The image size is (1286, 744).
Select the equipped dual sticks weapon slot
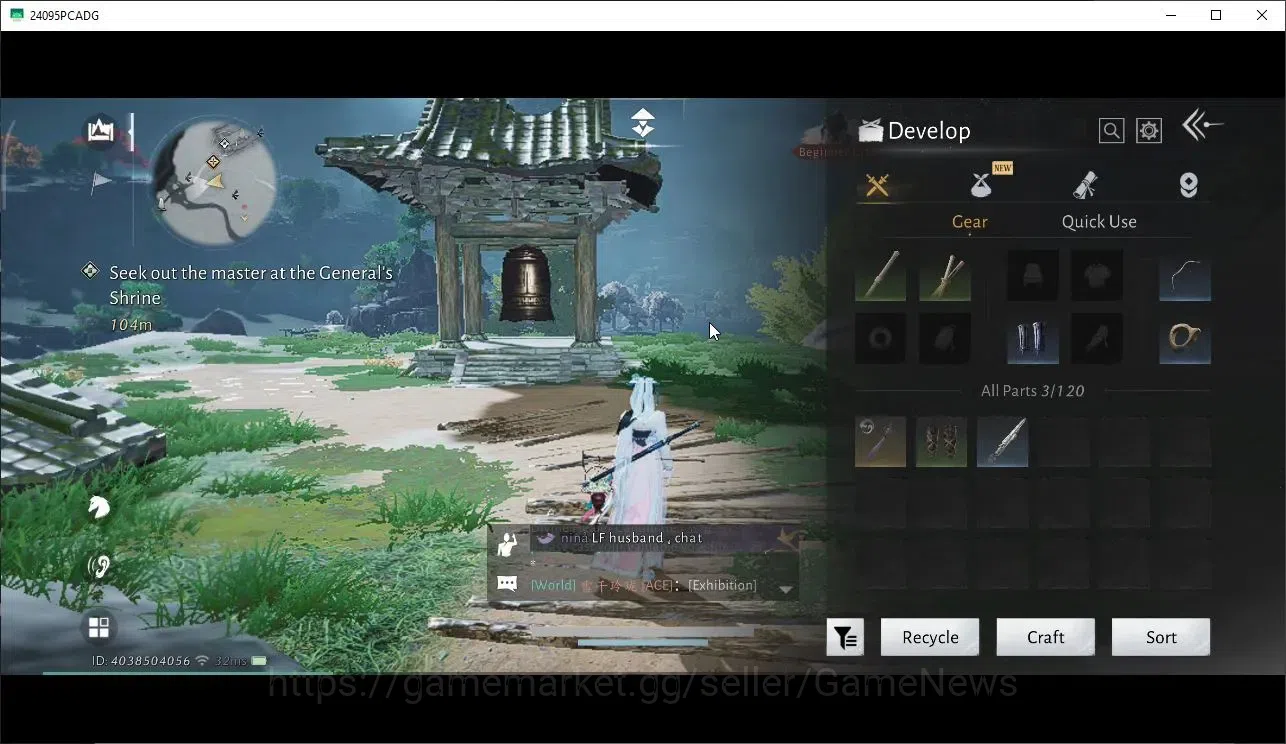click(945, 275)
